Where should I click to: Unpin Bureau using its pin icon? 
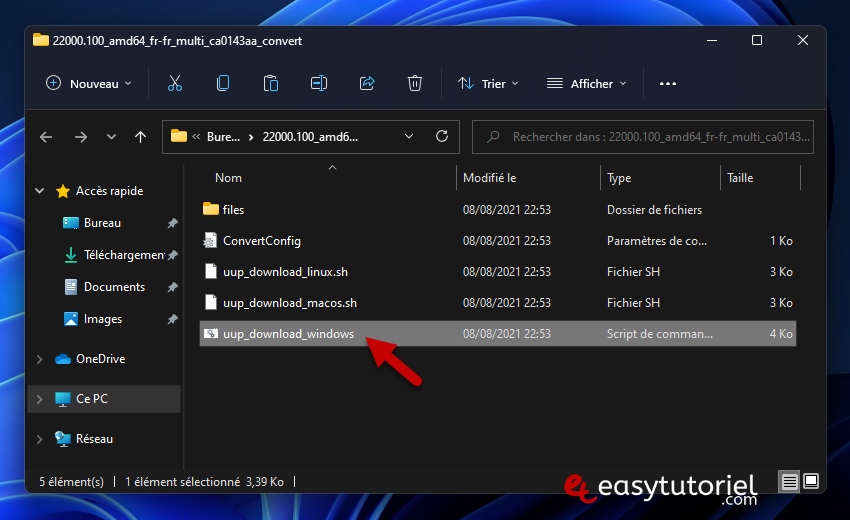[172, 223]
